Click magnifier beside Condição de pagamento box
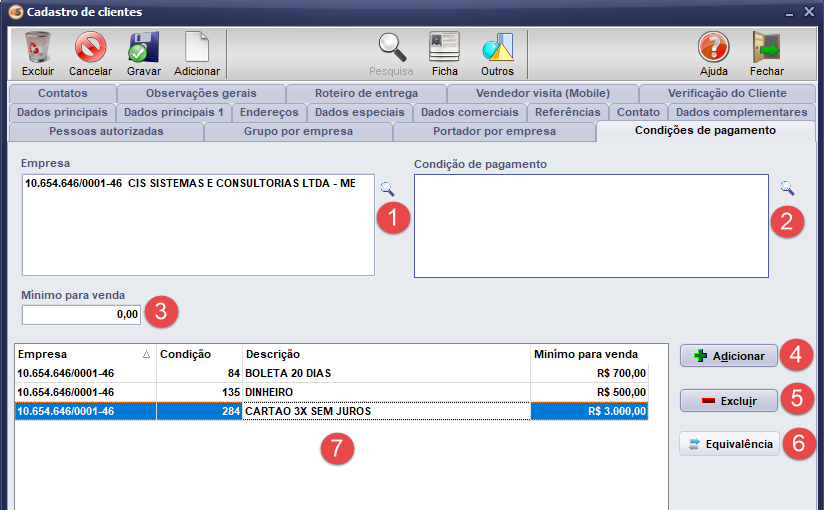This screenshot has height=510, width=824. click(x=787, y=187)
